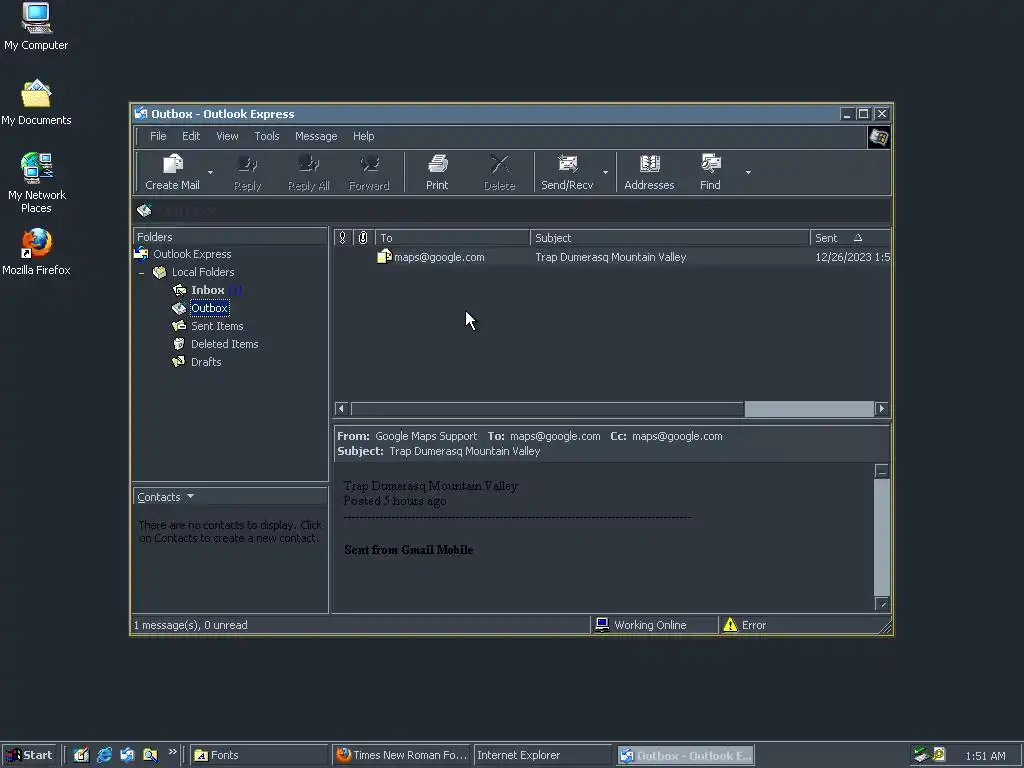Click the message envelope icon in list
This screenshot has height=768, width=1024.
384,257
